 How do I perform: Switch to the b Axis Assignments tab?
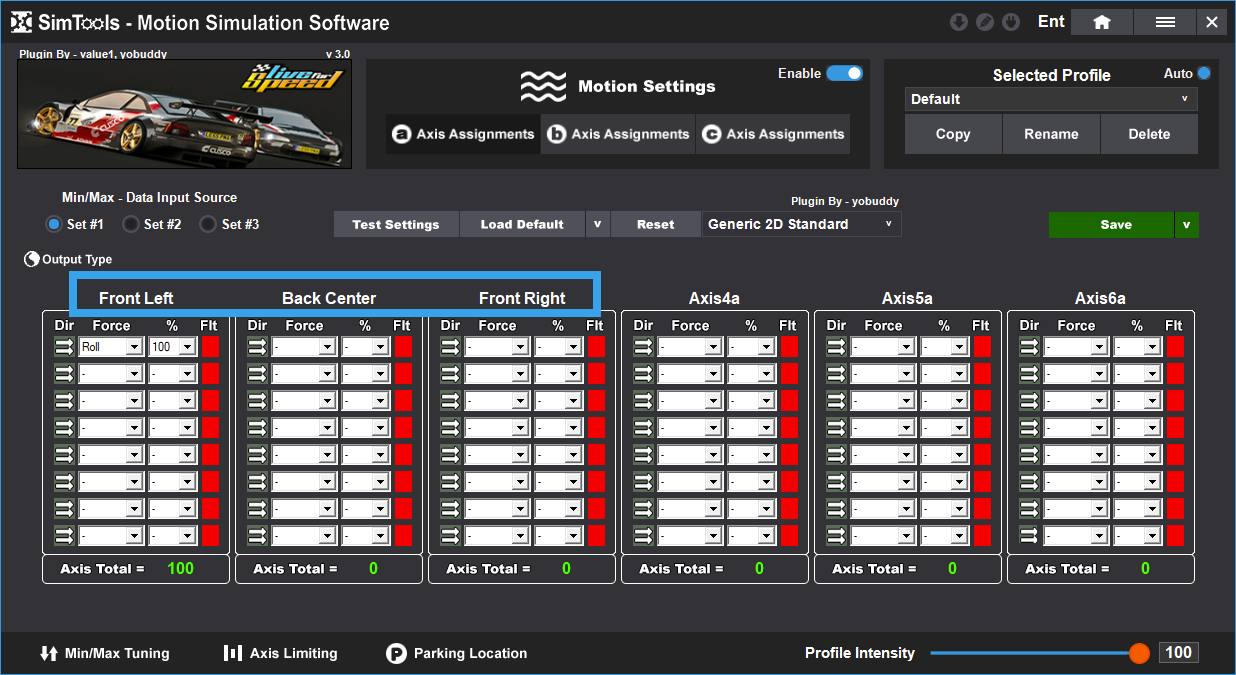click(618, 134)
